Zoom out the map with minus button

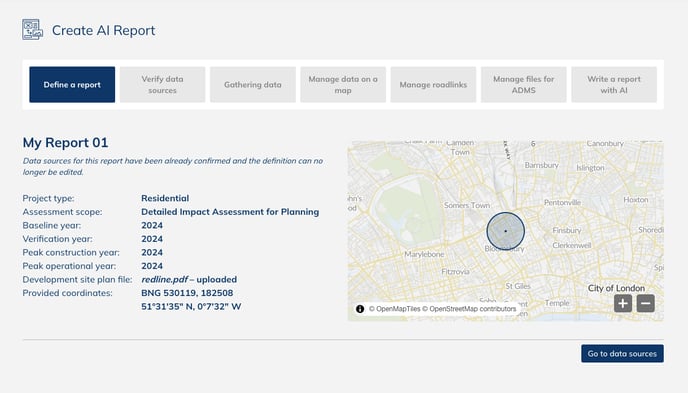point(645,303)
